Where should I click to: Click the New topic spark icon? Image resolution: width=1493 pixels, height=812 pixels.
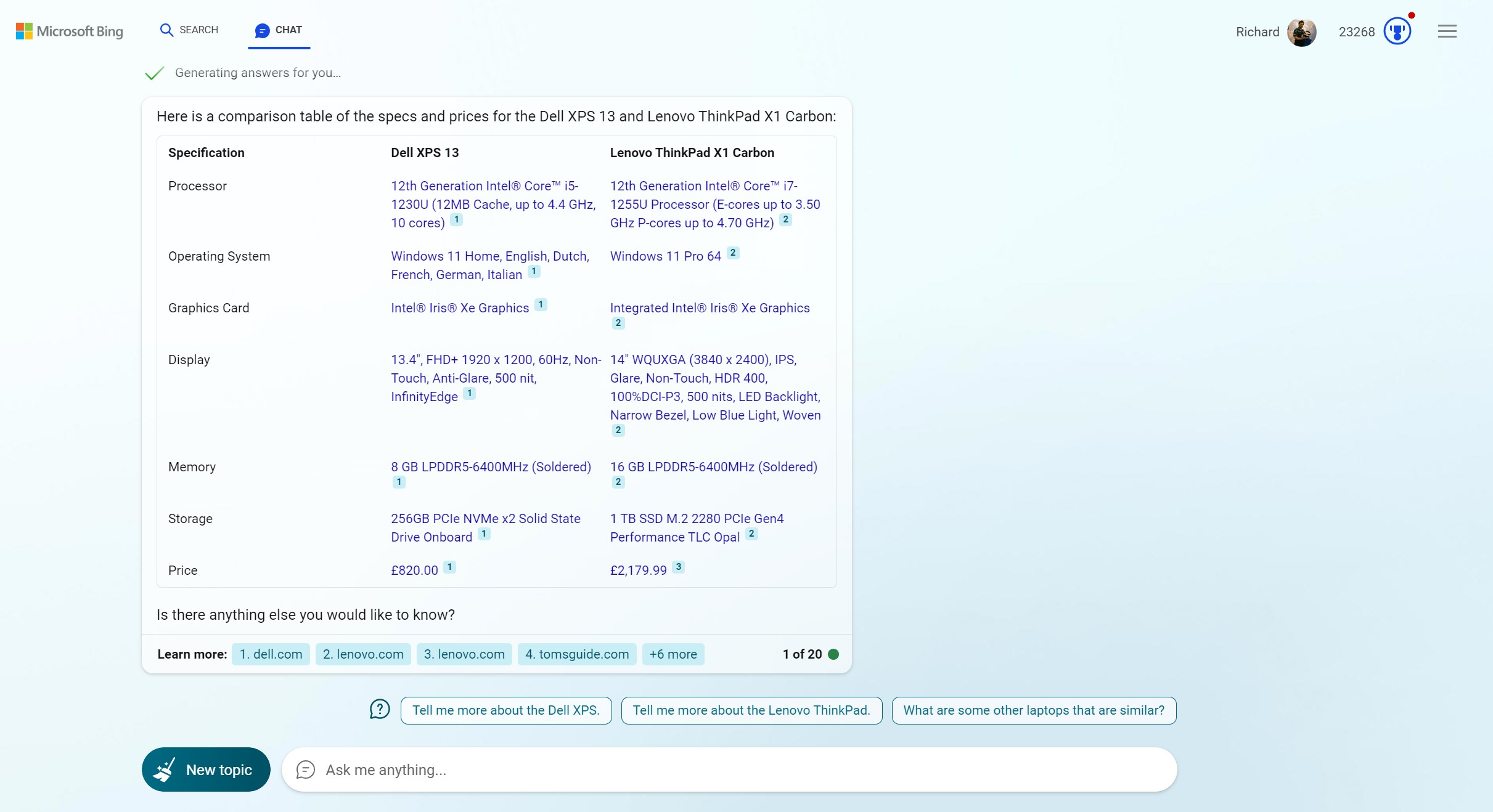pos(164,770)
